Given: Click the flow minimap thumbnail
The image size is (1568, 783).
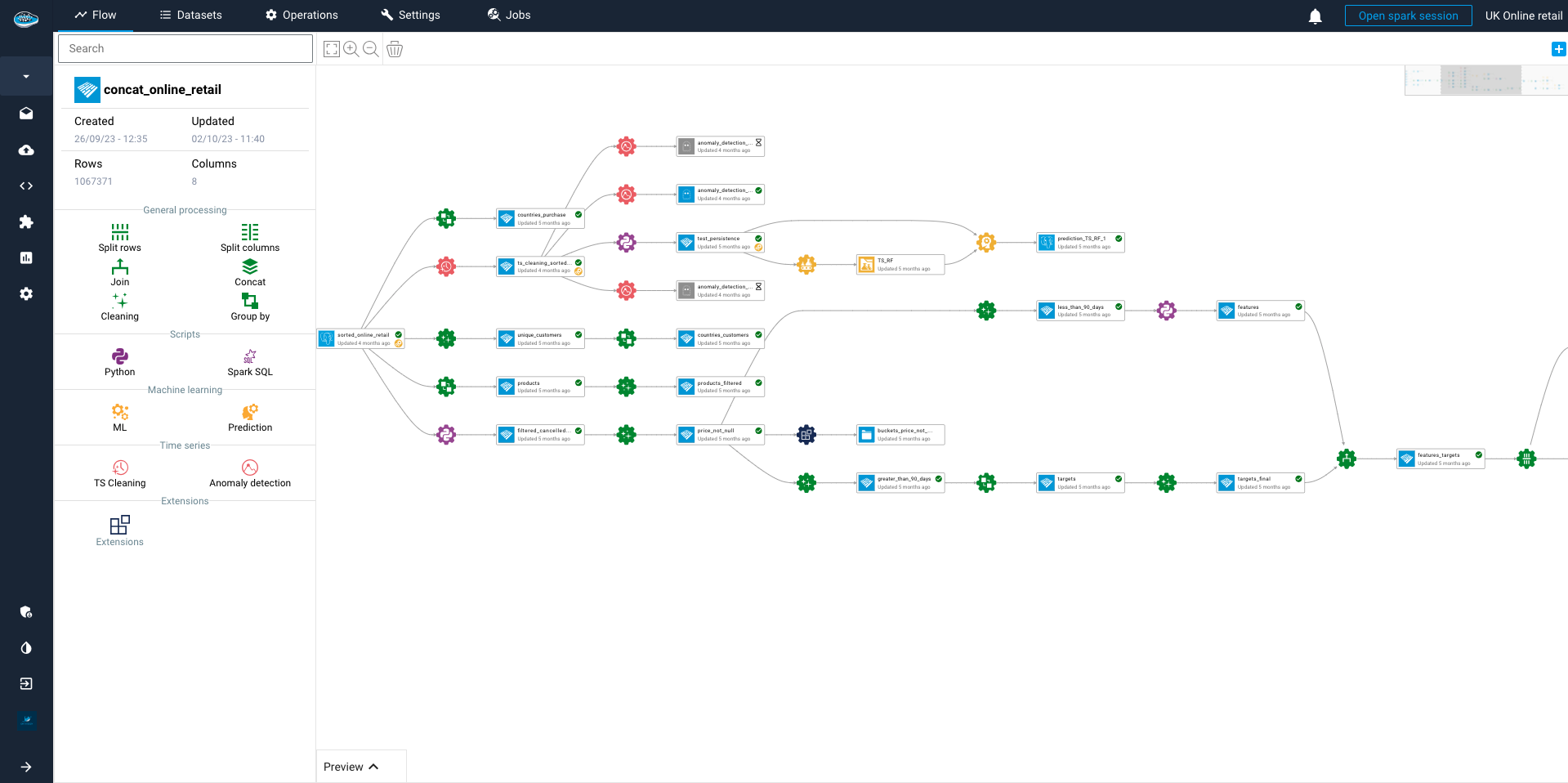Looking at the screenshot, I should tap(1485, 81).
